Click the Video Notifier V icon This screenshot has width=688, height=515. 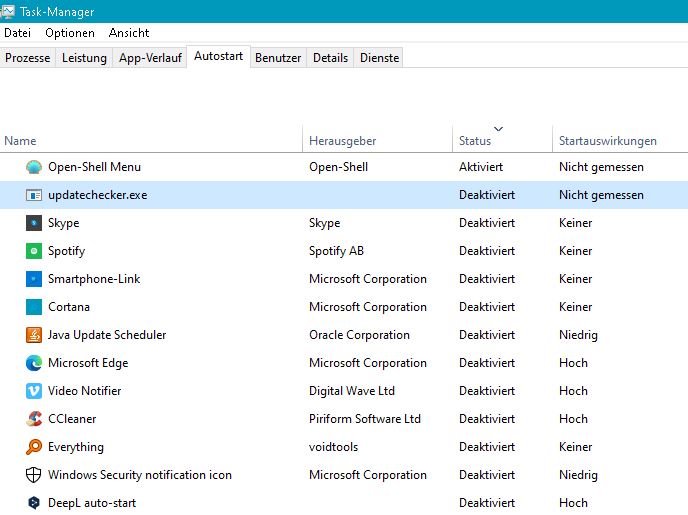(x=34, y=391)
